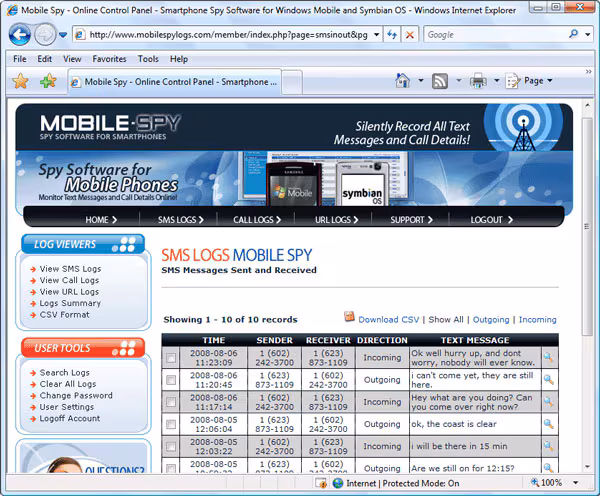Open the search provider dropdown arrow

(x=588, y=35)
